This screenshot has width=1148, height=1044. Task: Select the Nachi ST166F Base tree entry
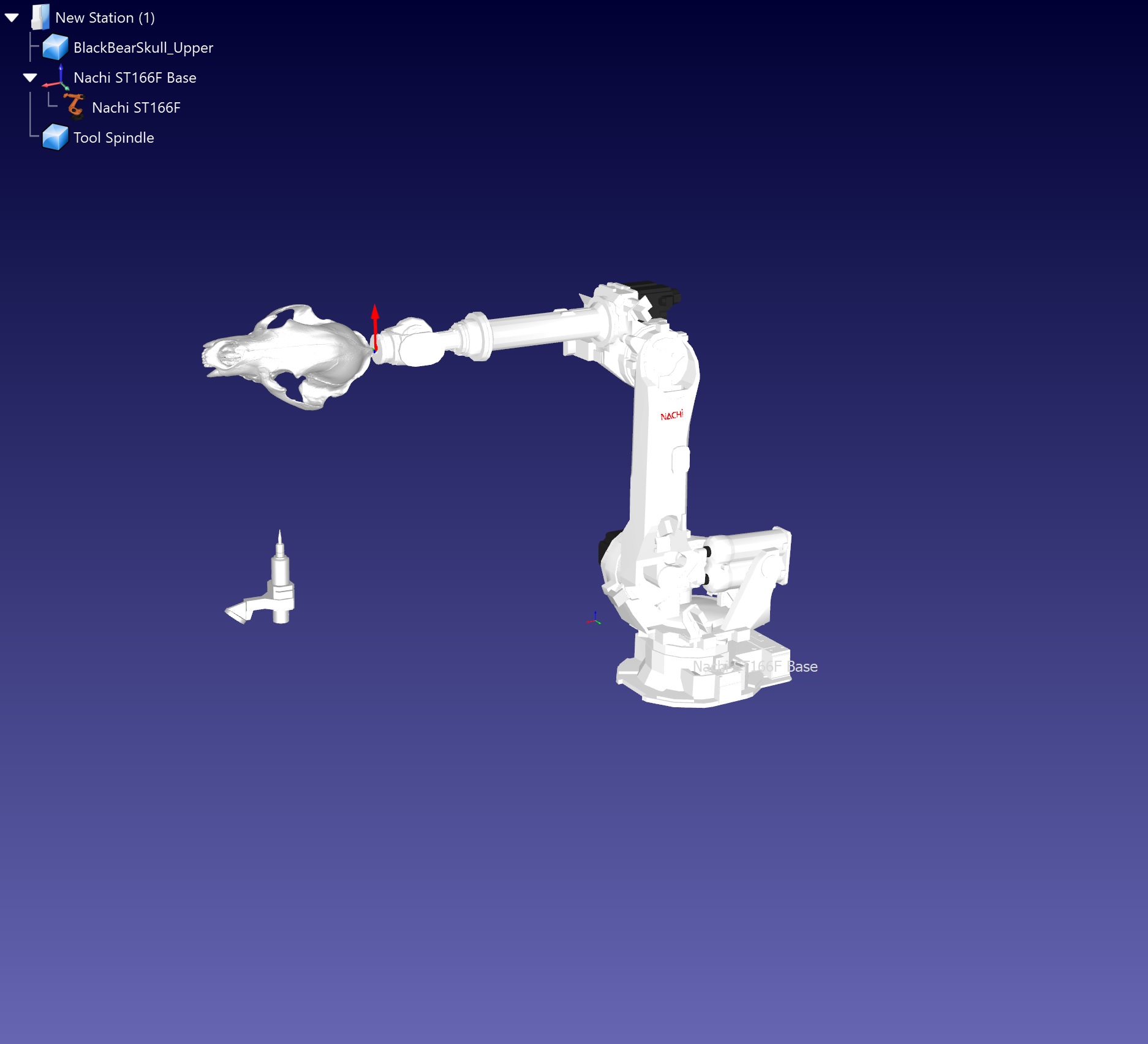point(135,78)
